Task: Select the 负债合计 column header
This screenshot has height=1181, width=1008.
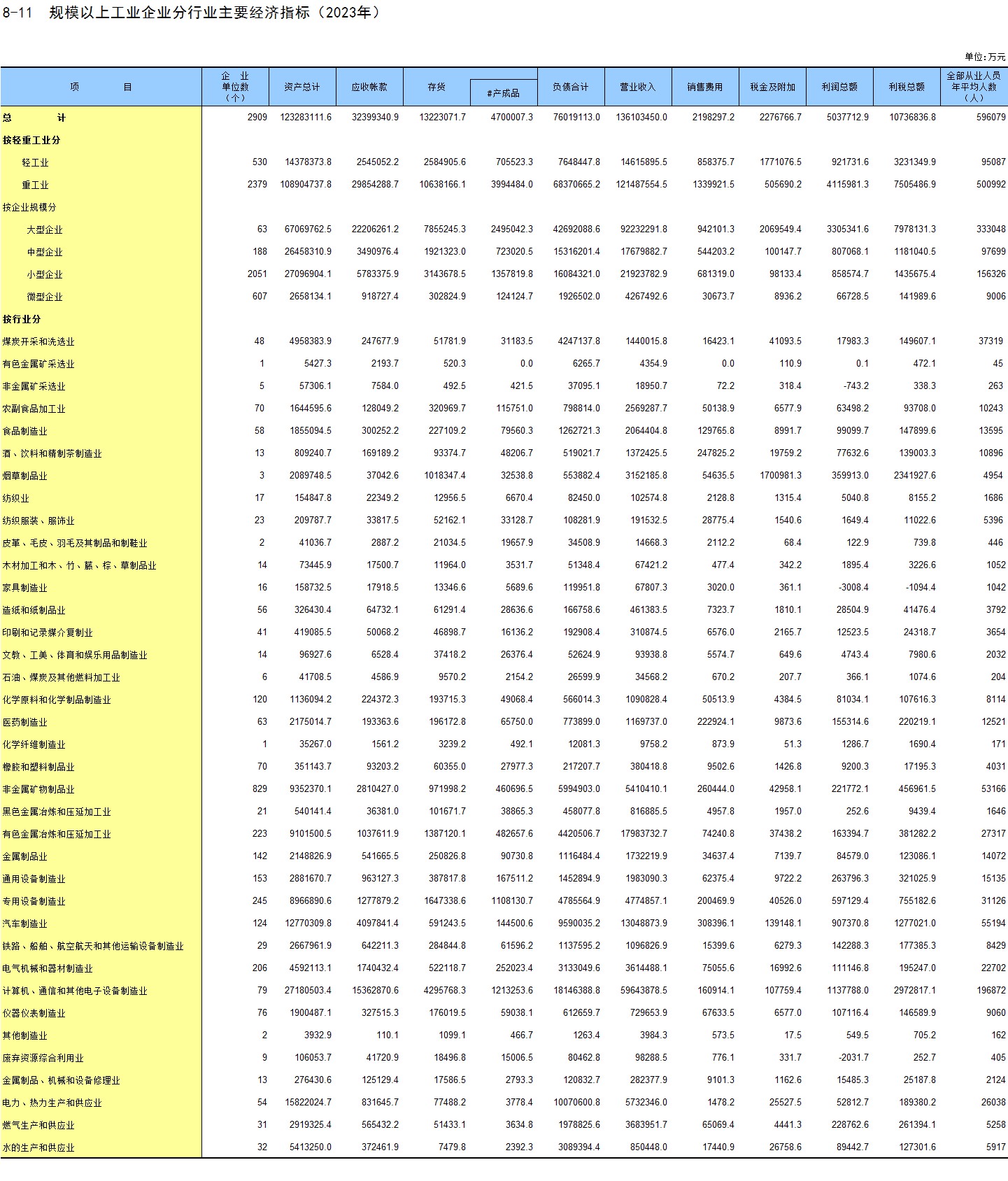Action: (x=571, y=87)
